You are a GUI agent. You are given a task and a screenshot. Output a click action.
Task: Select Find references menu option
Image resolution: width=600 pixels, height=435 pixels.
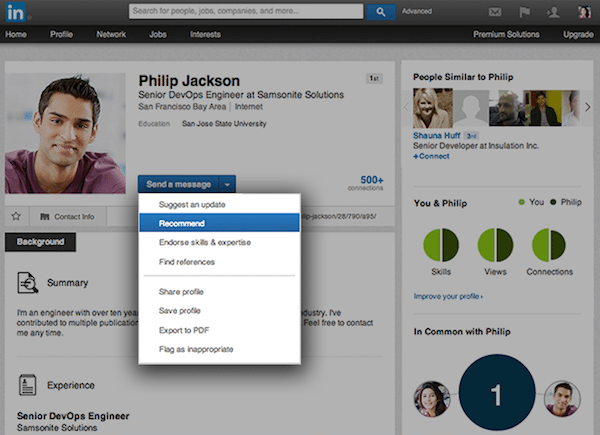coord(220,262)
